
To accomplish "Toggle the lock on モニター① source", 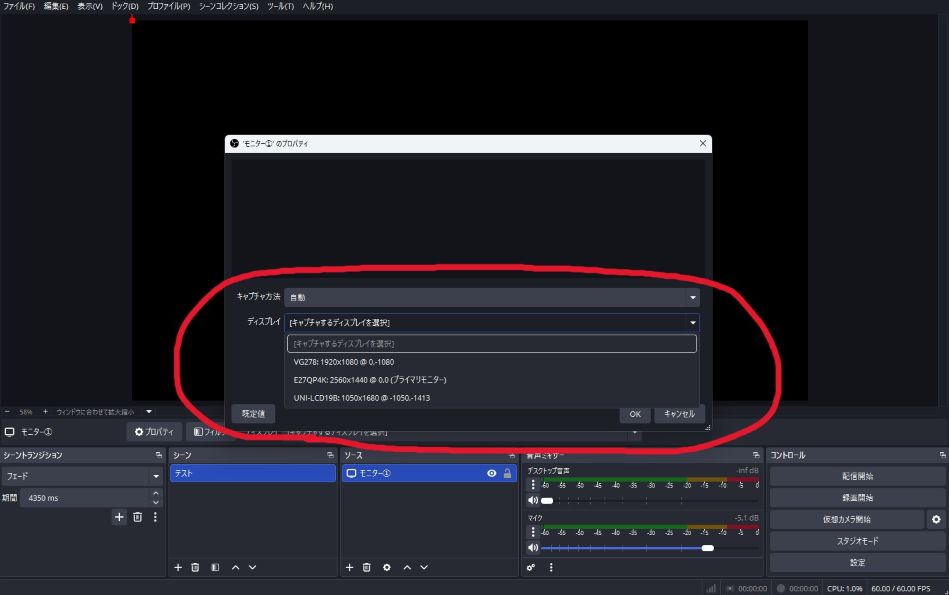I will 507,473.
